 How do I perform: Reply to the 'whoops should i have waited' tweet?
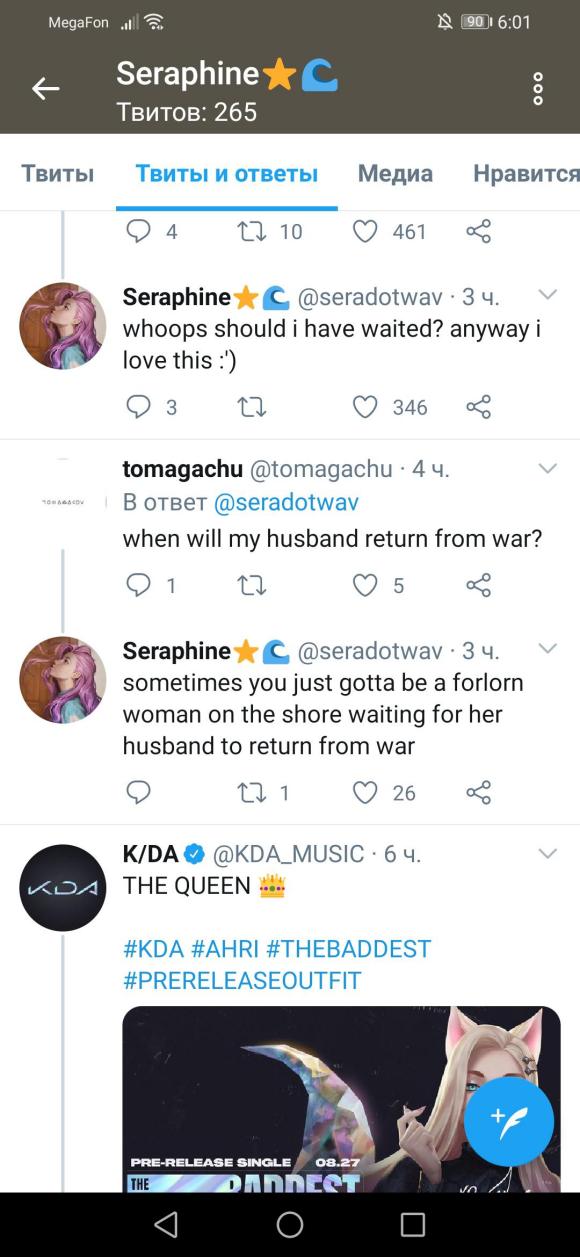click(x=138, y=407)
